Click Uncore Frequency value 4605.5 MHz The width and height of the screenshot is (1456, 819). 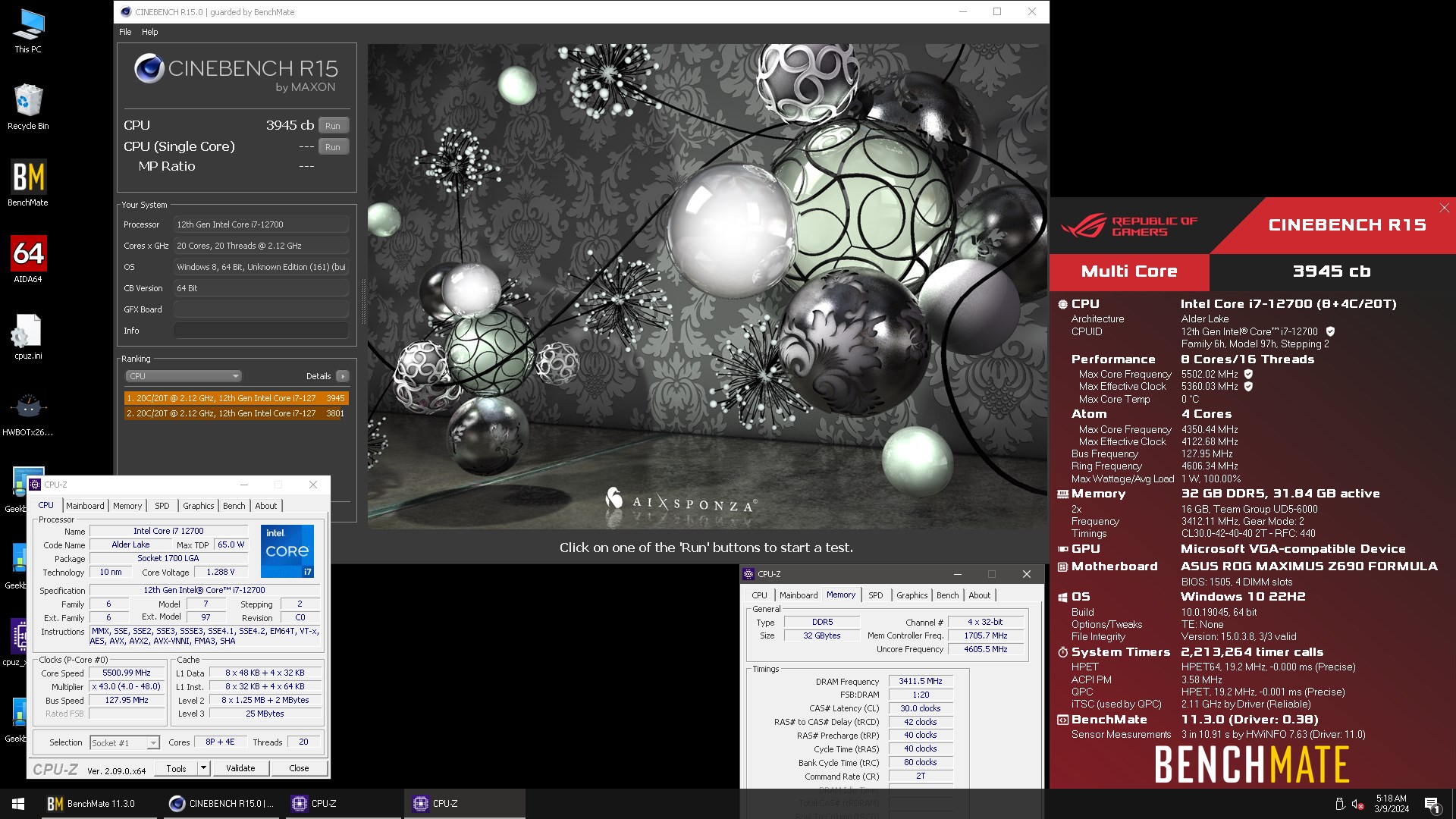(985, 649)
